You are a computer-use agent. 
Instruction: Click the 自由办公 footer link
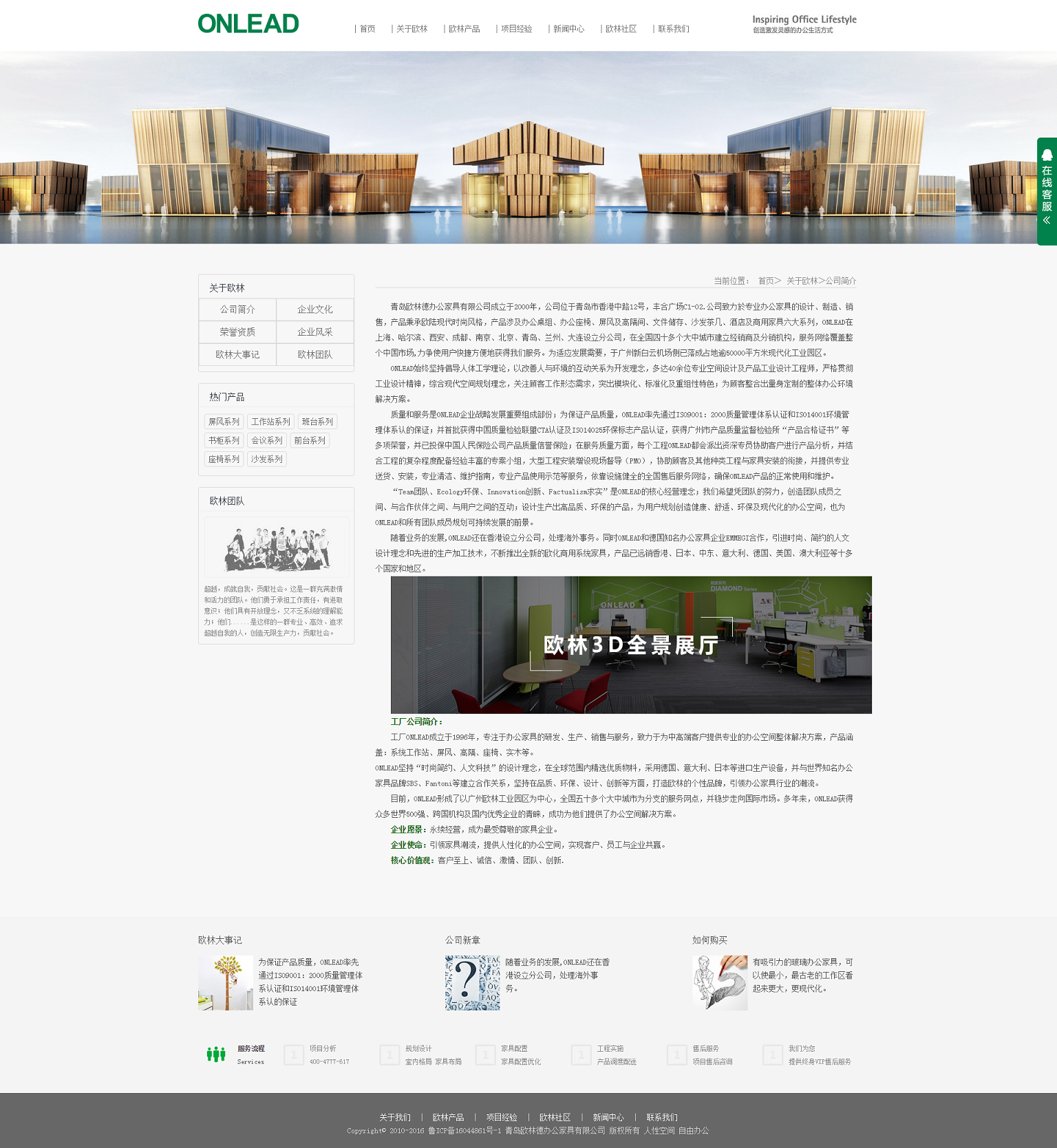coord(694,1131)
